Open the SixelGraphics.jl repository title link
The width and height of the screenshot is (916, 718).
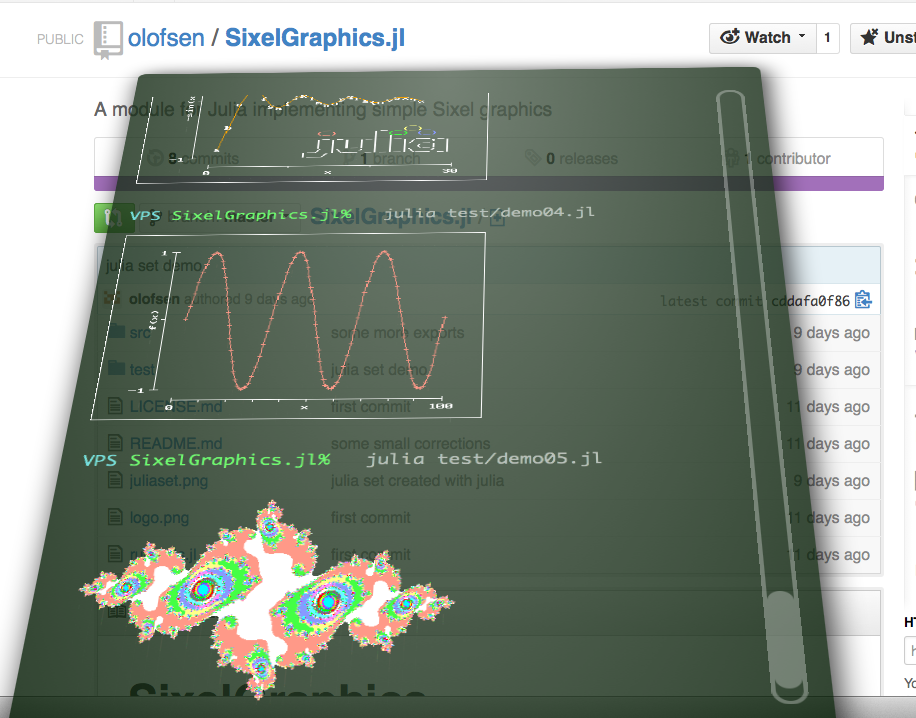pyautogui.click(x=315, y=37)
